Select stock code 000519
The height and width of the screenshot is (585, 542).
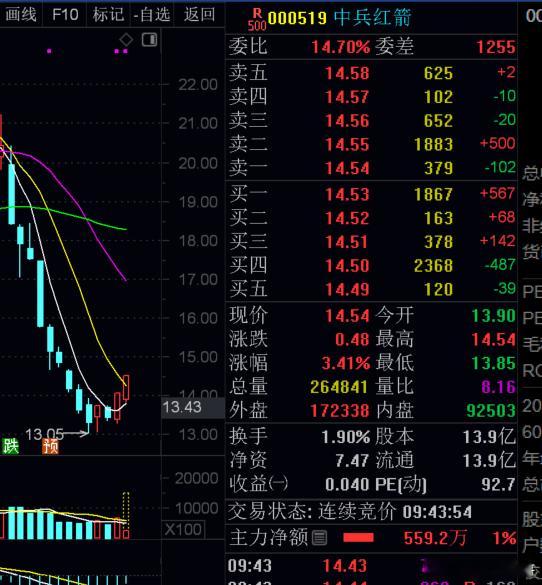tap(297, 18)
